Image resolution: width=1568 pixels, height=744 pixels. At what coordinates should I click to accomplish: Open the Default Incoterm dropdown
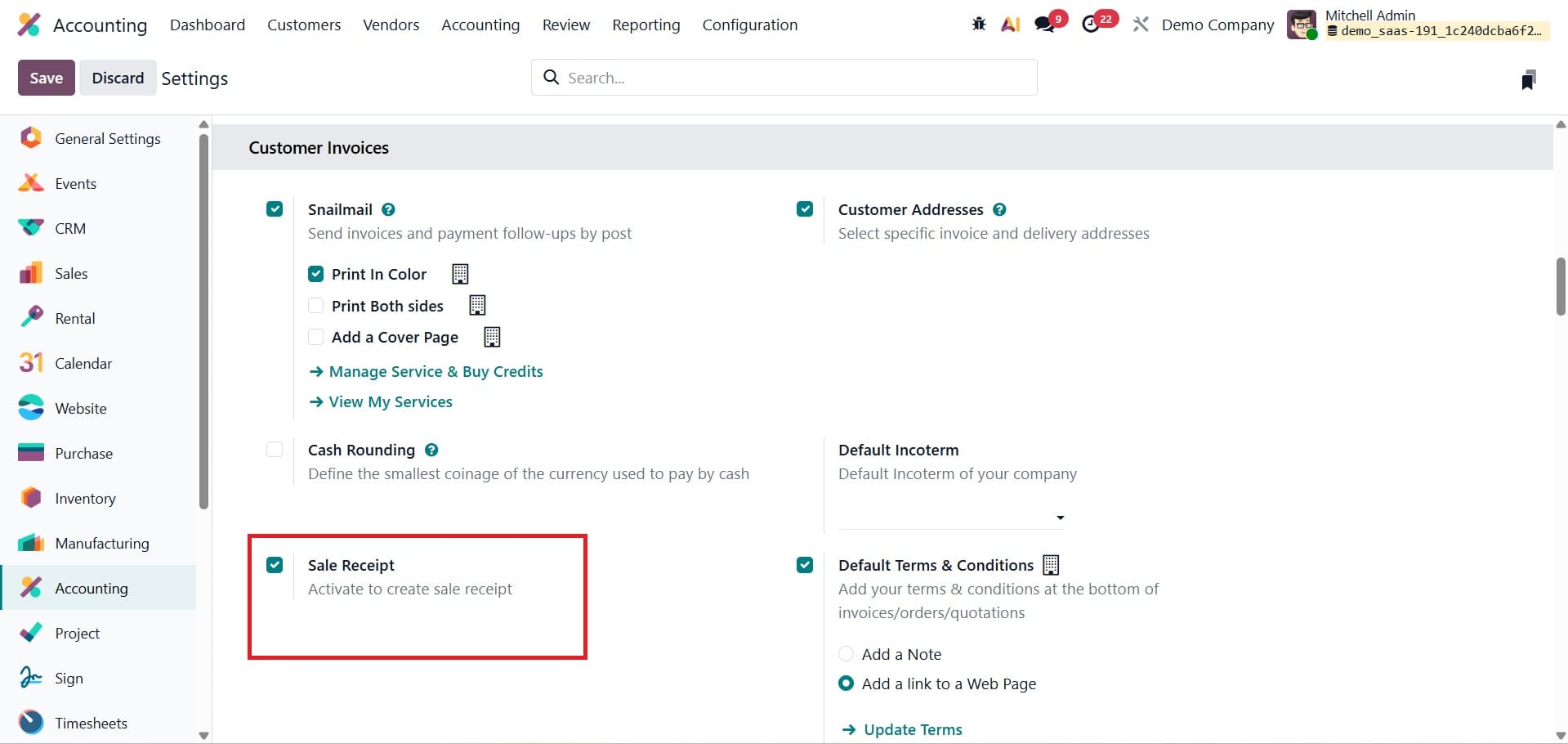pos(1060,517)
